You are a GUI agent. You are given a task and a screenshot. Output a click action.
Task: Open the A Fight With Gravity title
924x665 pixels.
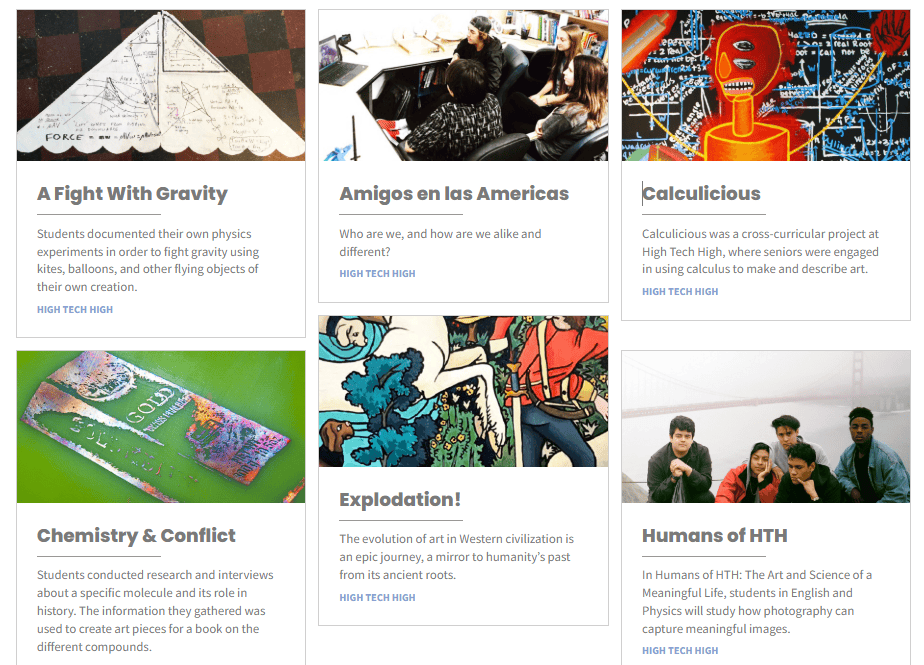(x=132, y=193)
